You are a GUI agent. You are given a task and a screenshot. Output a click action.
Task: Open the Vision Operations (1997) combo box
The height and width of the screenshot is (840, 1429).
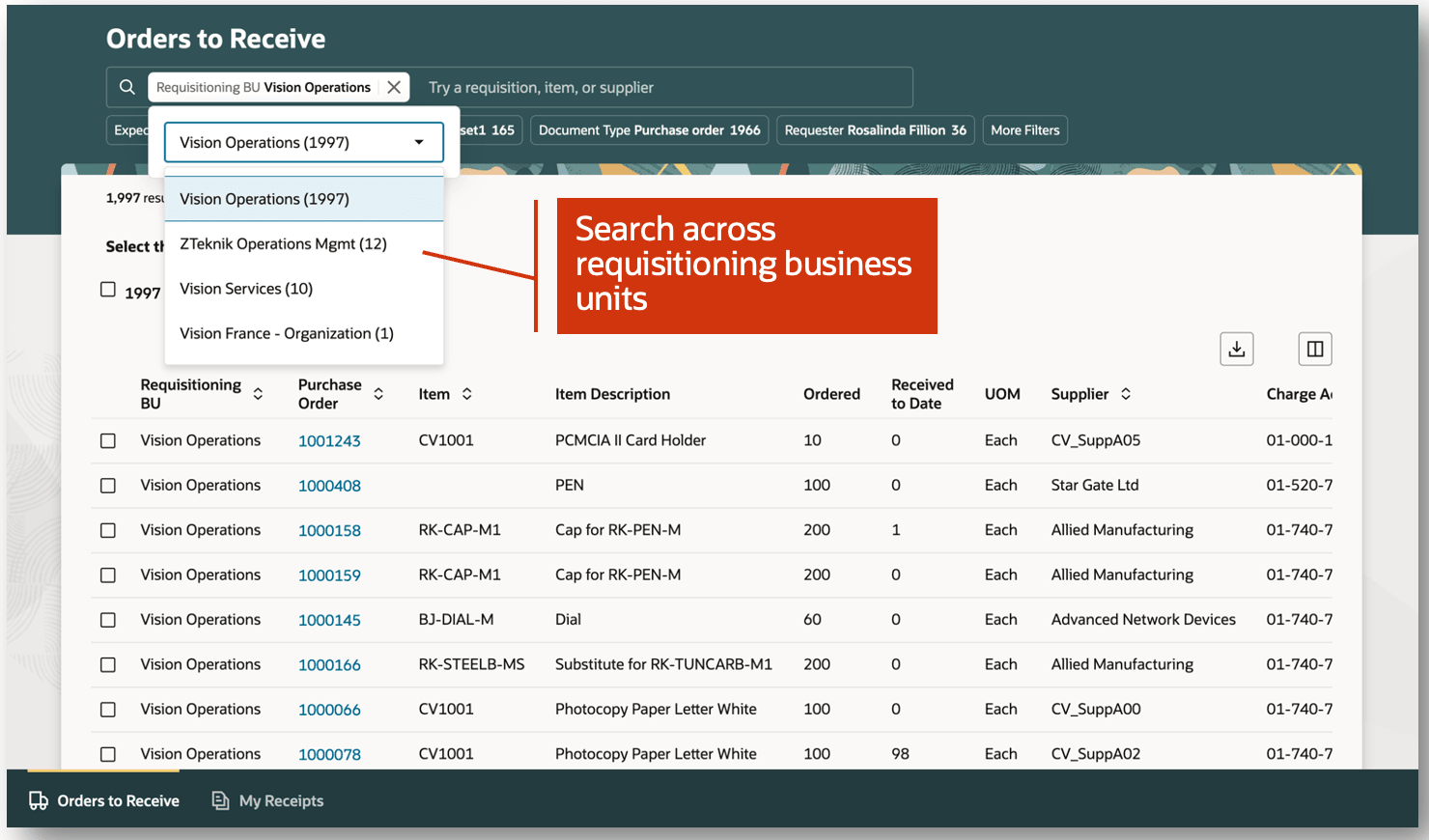(304, 142)
